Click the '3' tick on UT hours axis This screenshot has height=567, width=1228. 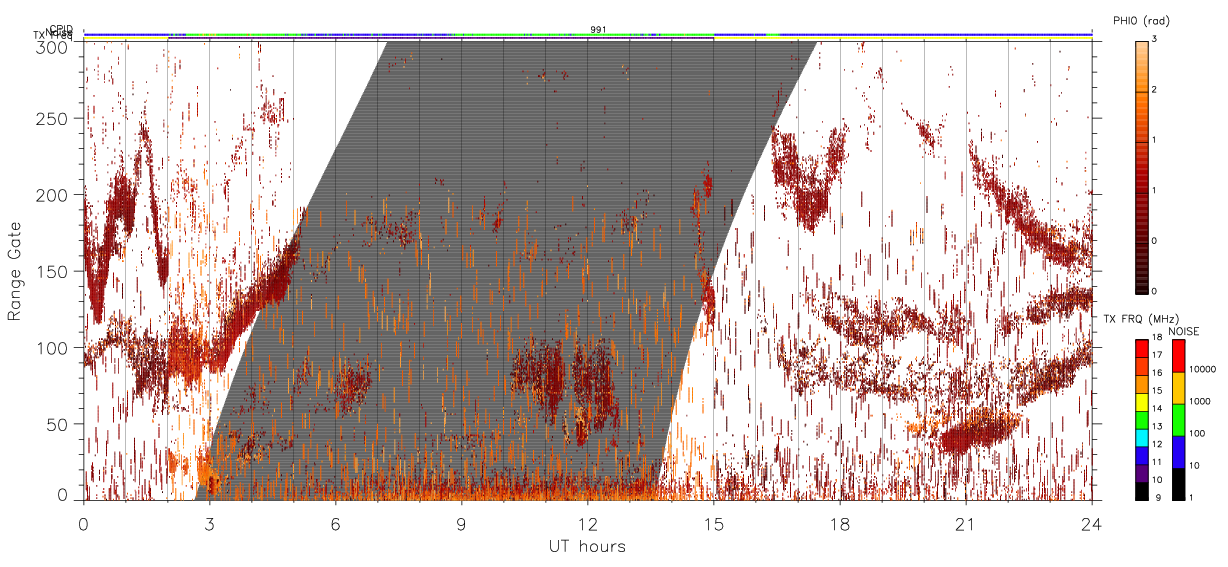click(x=209, y=523)
